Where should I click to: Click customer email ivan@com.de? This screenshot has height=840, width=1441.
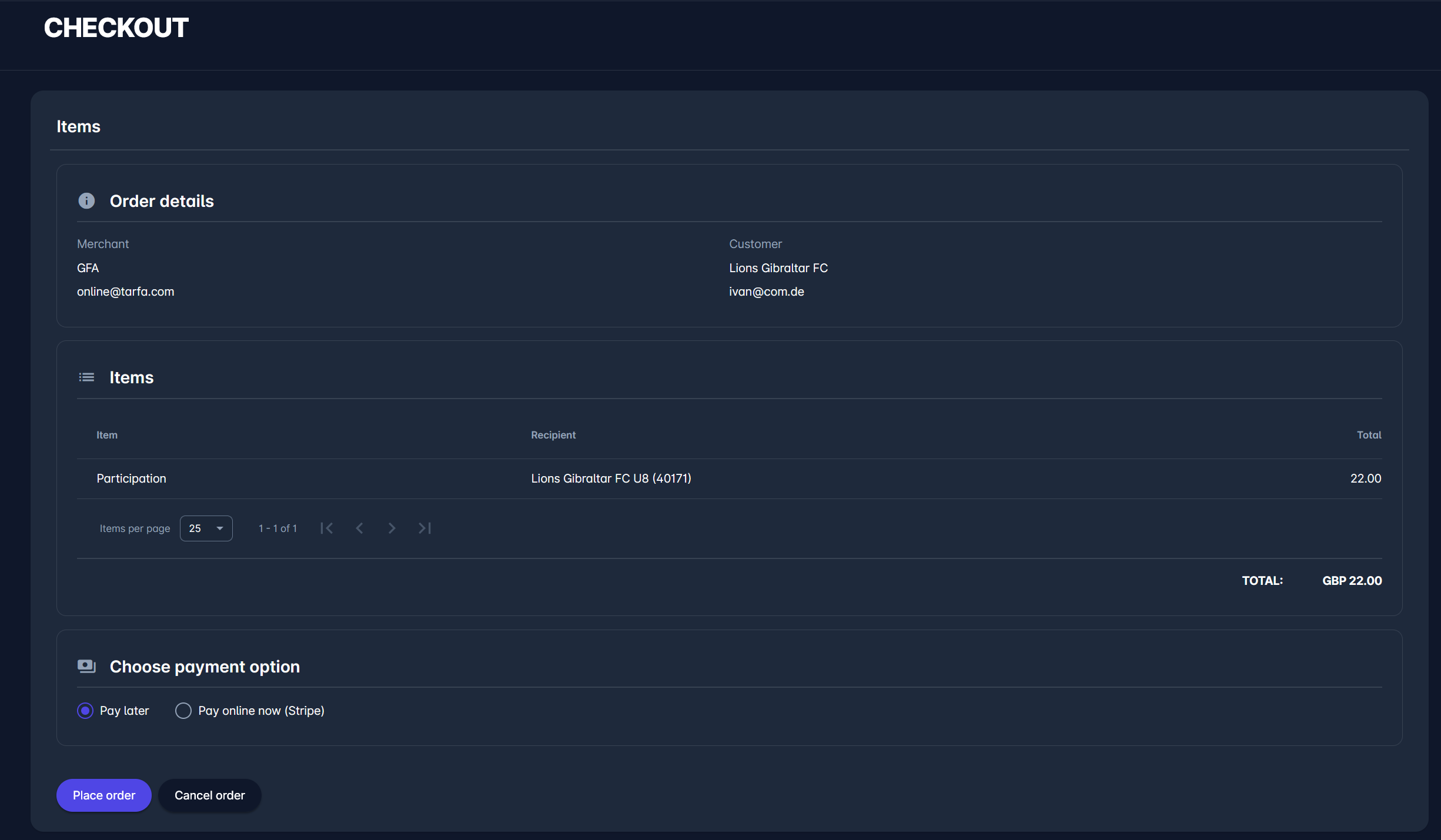click(766, 292)
